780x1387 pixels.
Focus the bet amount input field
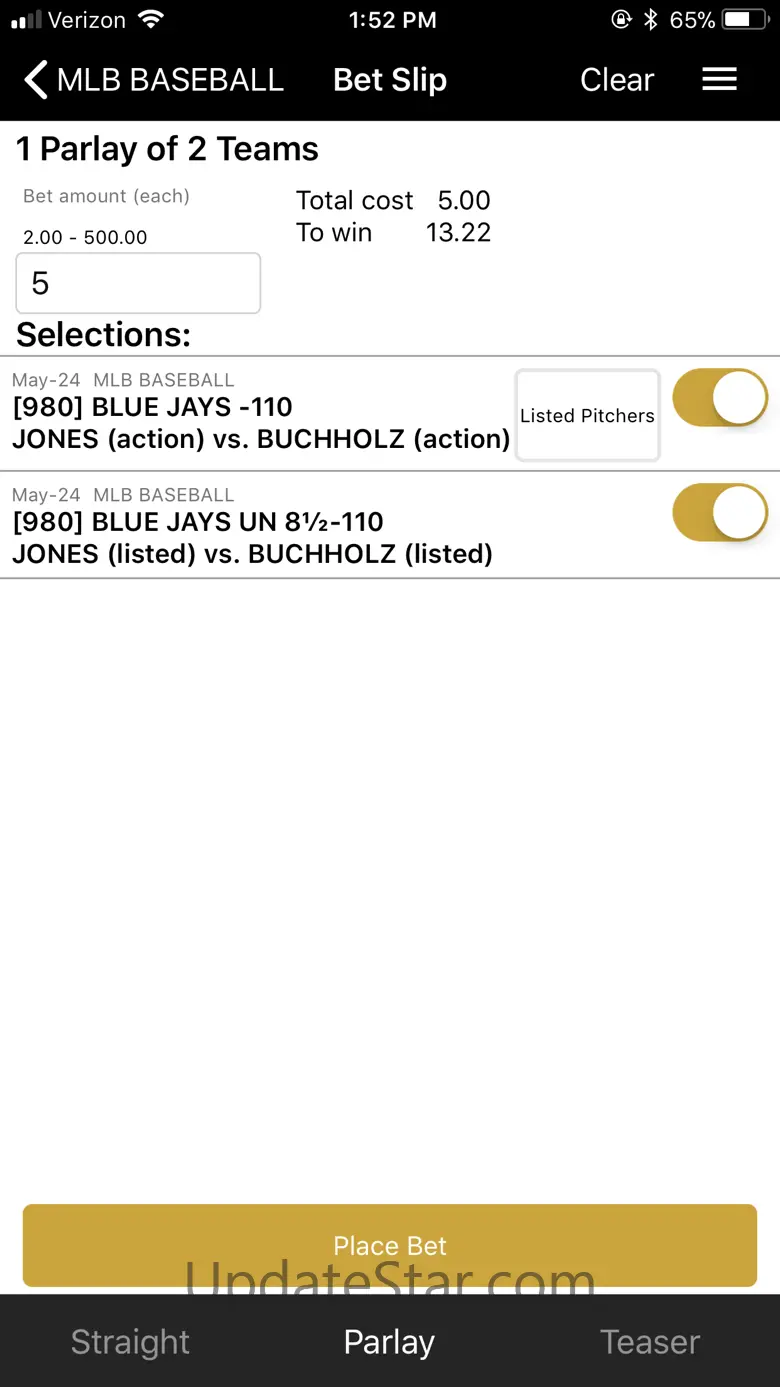point(138,284)
